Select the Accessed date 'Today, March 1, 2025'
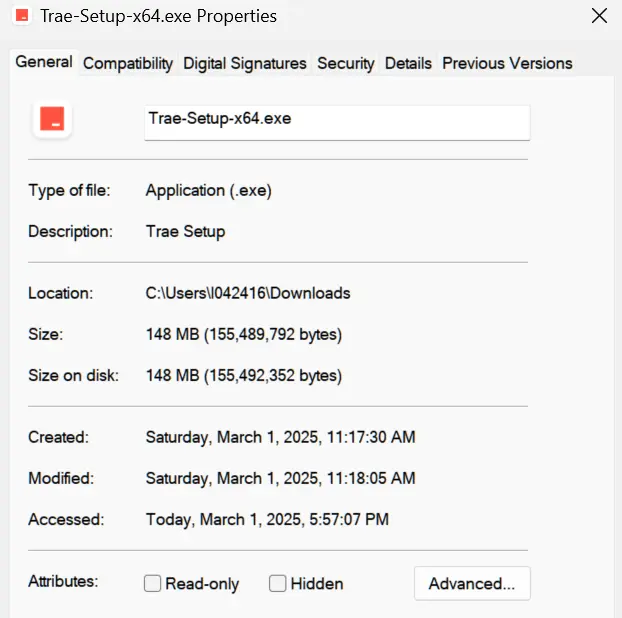Image resolution: width=622 pixels, height=618 pixels. 225,520
